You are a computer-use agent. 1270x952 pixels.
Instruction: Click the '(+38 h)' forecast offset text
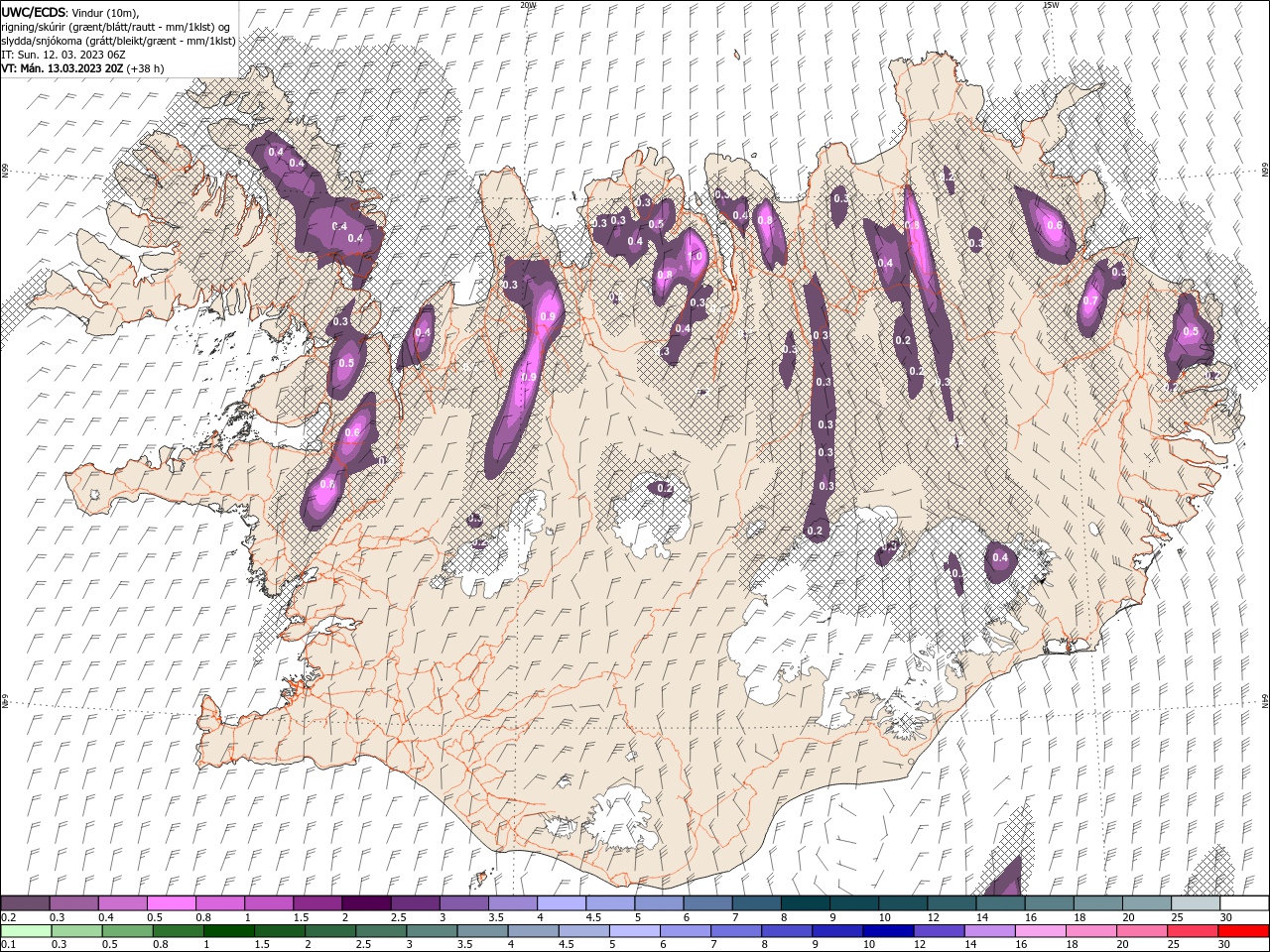point(145,68)
